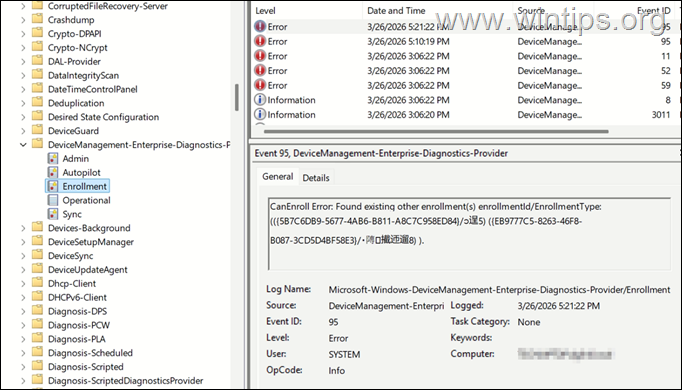Select the Diagnosis-Scripted folder
The image size is (682, 390).
86,367
